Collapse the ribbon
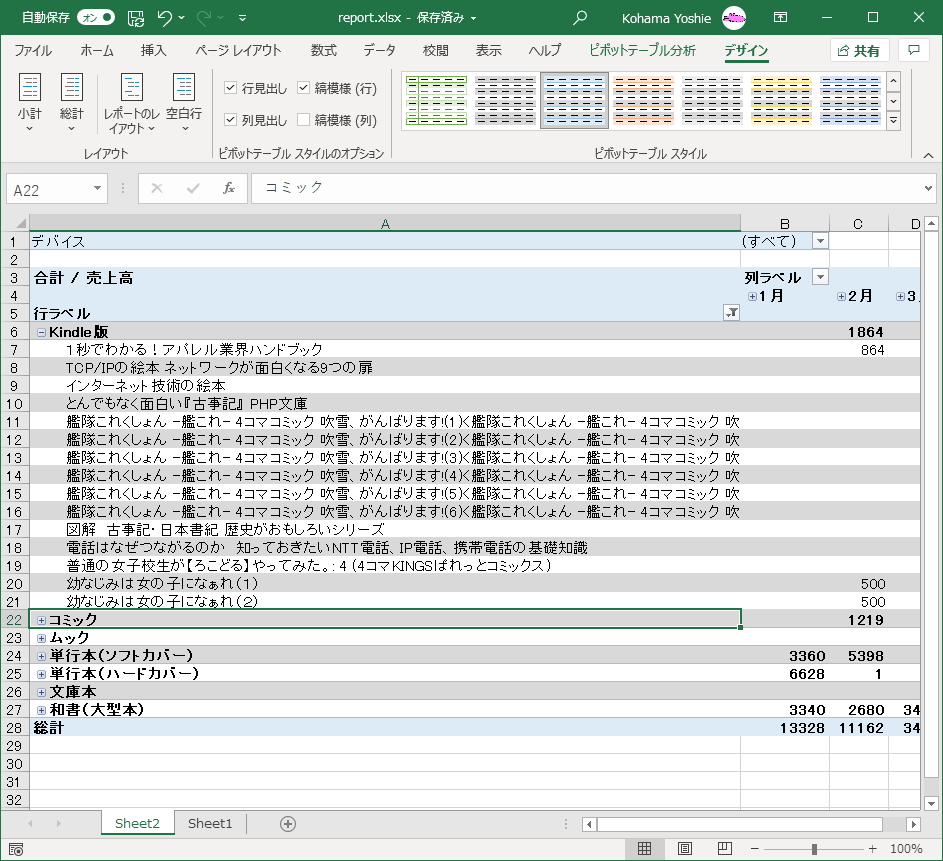The width and height of the screenshot is (943, 861). [x=928, y=155]
